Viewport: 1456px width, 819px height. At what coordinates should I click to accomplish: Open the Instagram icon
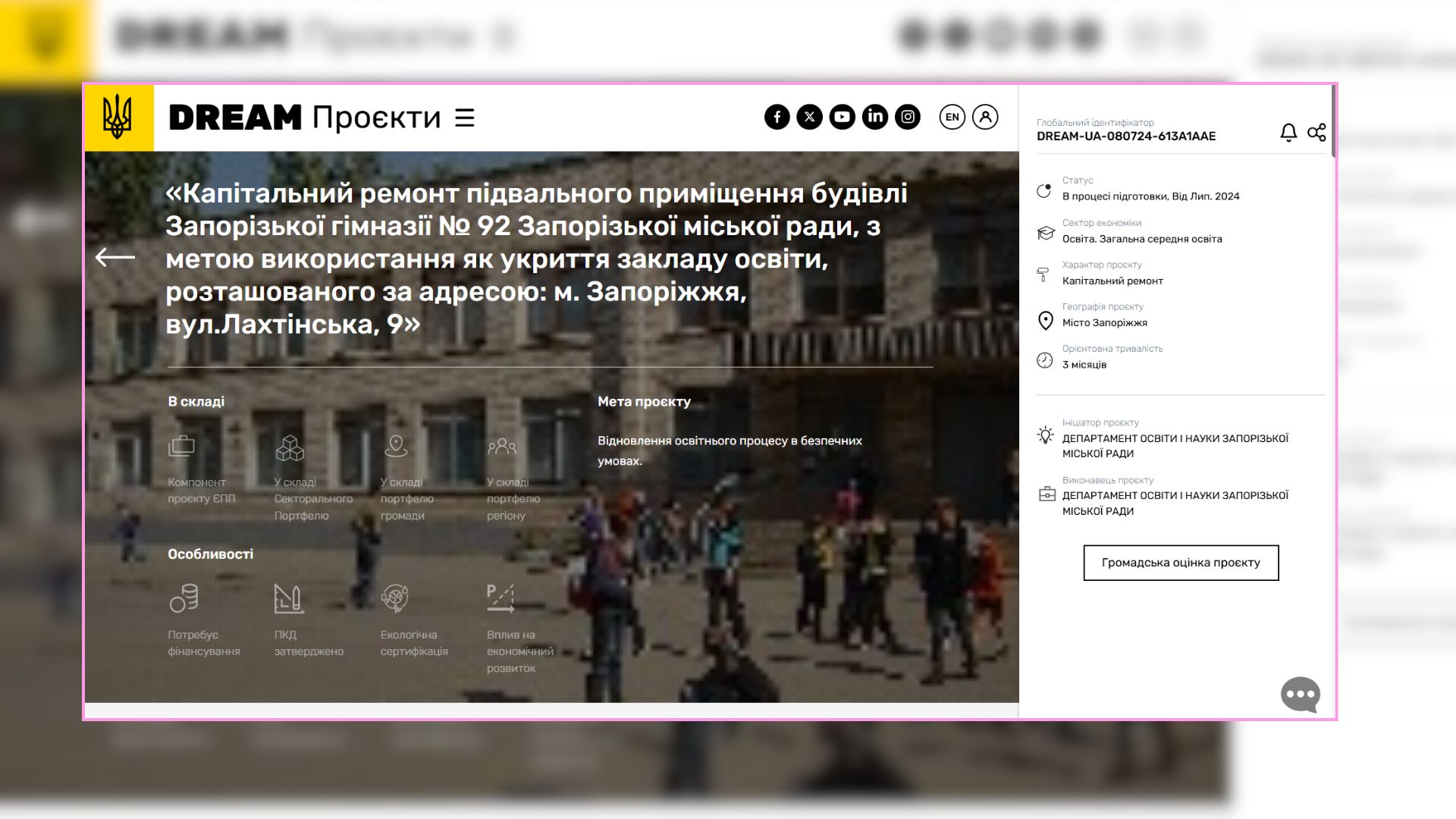tap(908, 117)
